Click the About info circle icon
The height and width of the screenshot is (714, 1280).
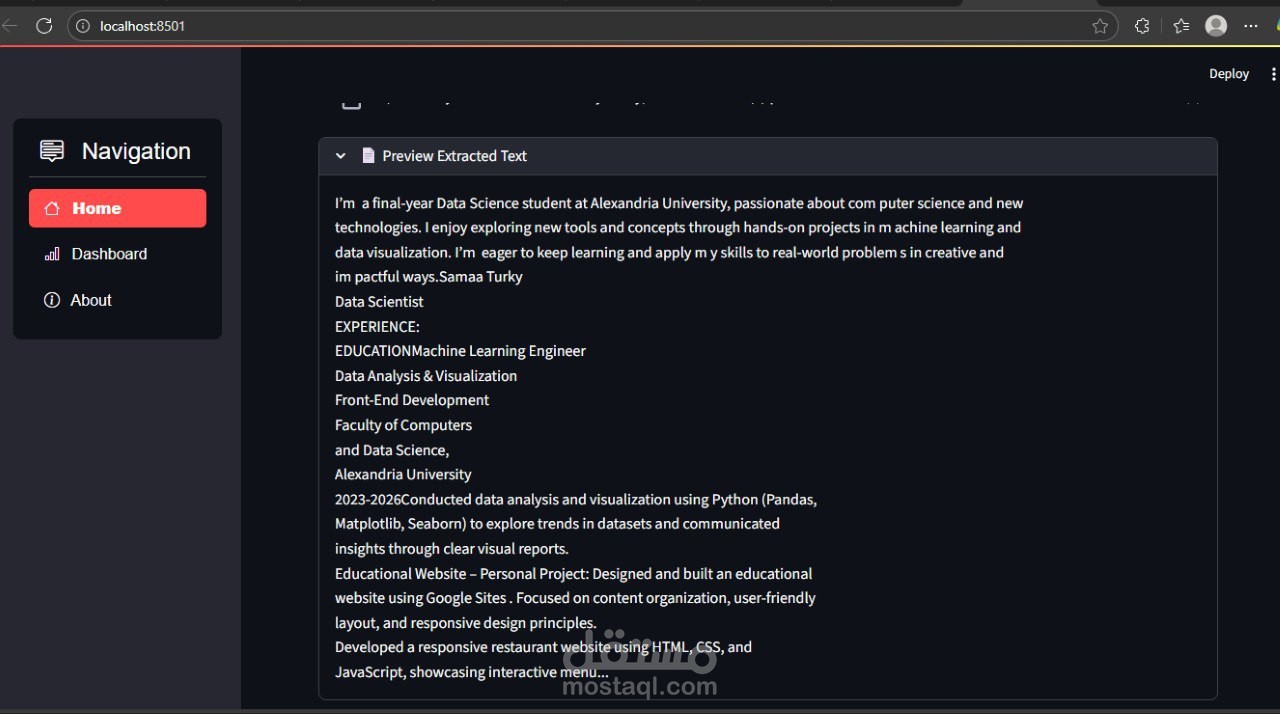[52, 300]
